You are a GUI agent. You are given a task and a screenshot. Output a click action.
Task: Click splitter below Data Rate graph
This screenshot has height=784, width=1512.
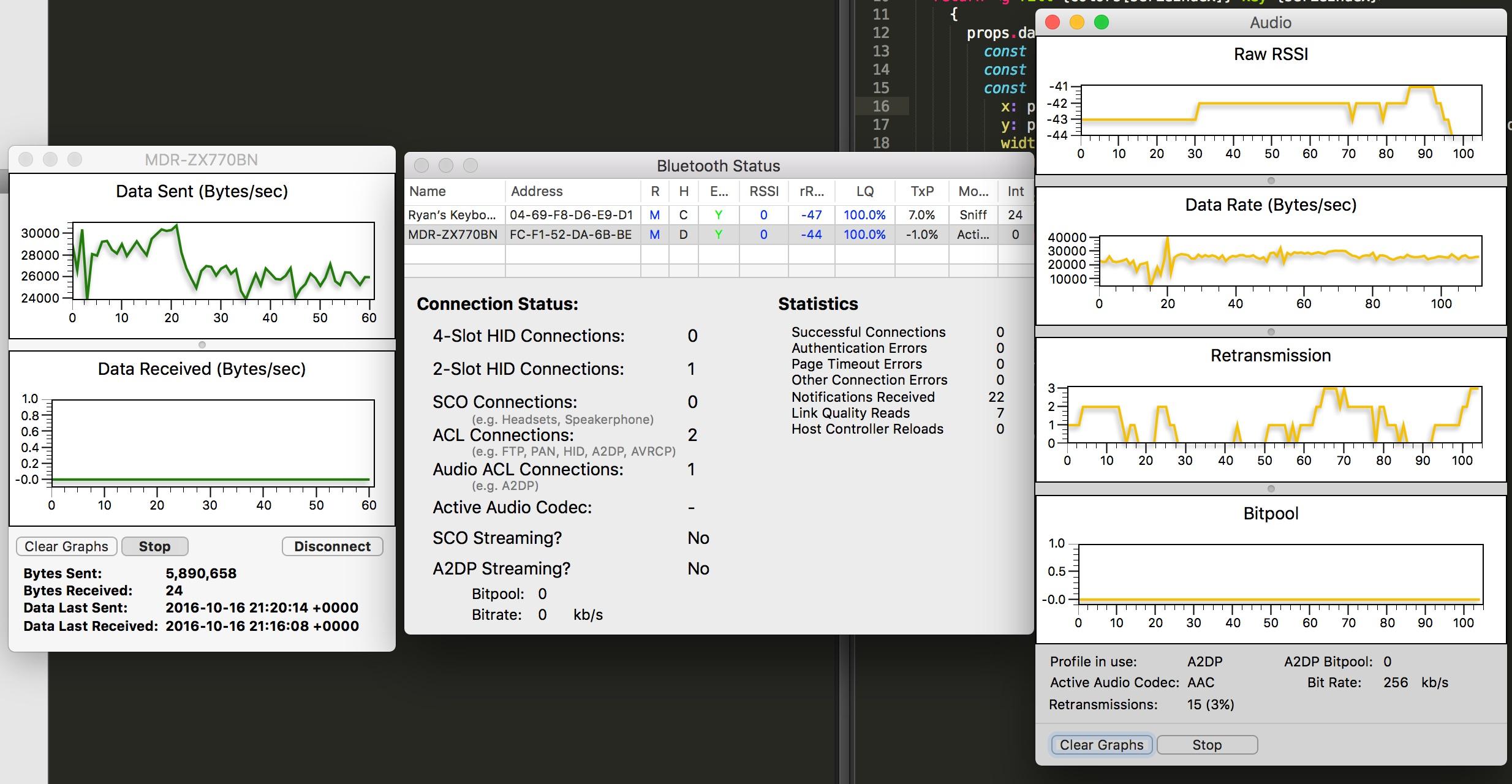point(1271,332)
